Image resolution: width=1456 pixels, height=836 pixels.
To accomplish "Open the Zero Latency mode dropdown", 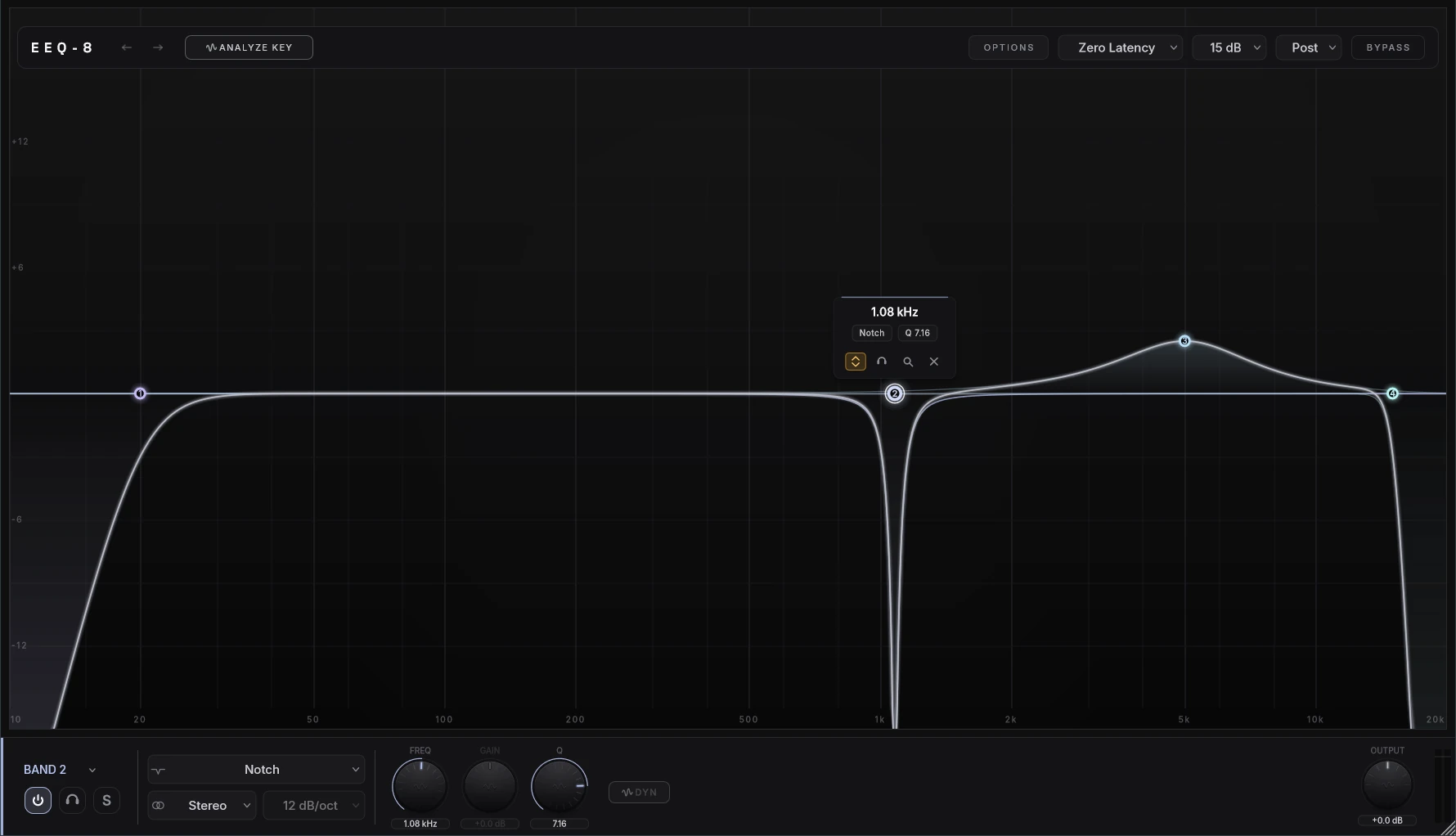I will [1121, 47].
